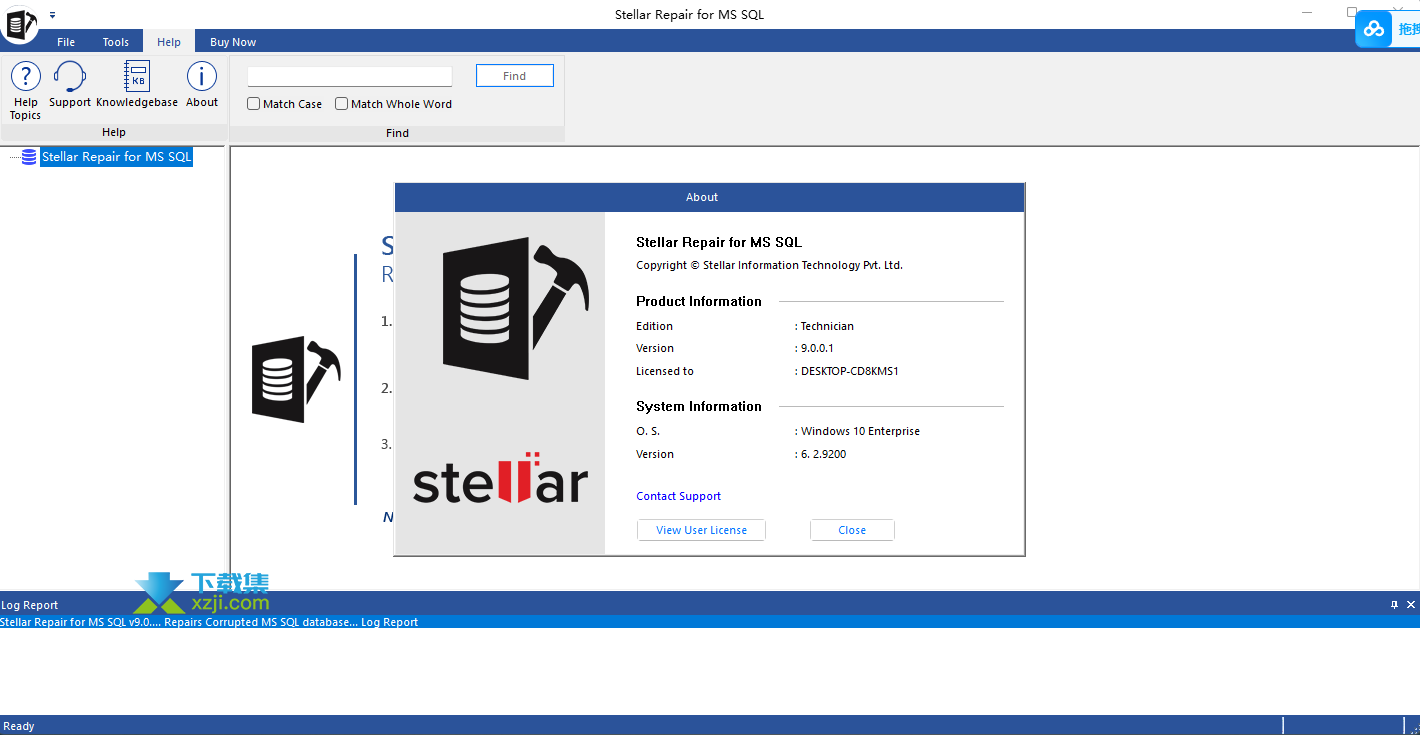Image resolution: width=1420 pixels, height=735 pixels.
Task: Click the About info icon
Action: point(202,85)
